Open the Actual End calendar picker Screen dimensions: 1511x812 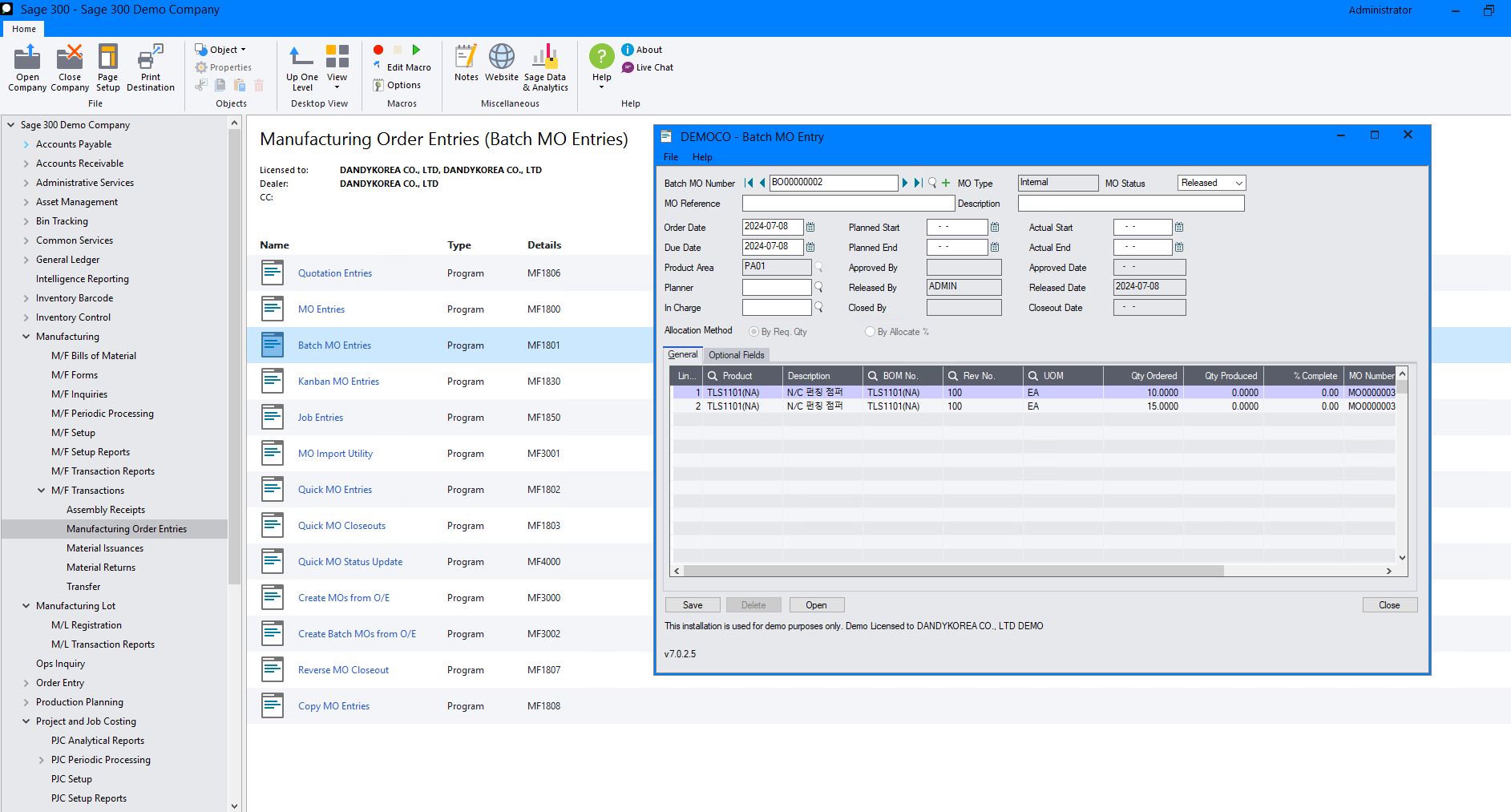pos(1179,247)
